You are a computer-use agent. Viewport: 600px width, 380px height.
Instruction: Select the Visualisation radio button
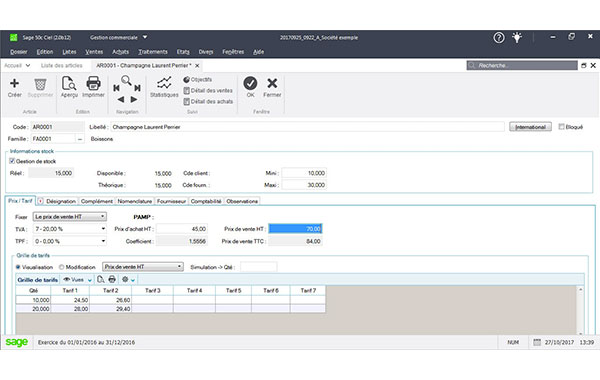18,267
